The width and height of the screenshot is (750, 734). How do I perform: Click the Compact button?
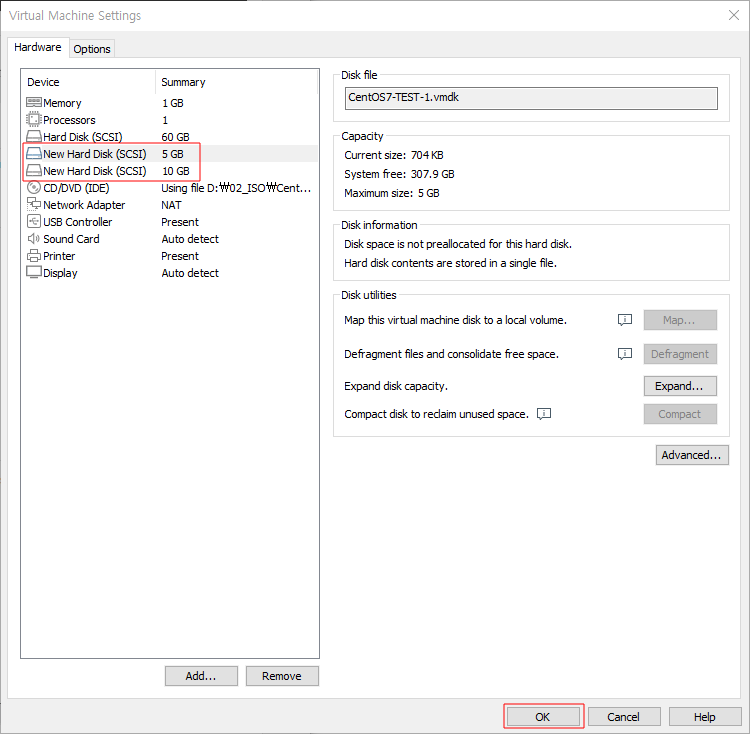pos(680,414)
